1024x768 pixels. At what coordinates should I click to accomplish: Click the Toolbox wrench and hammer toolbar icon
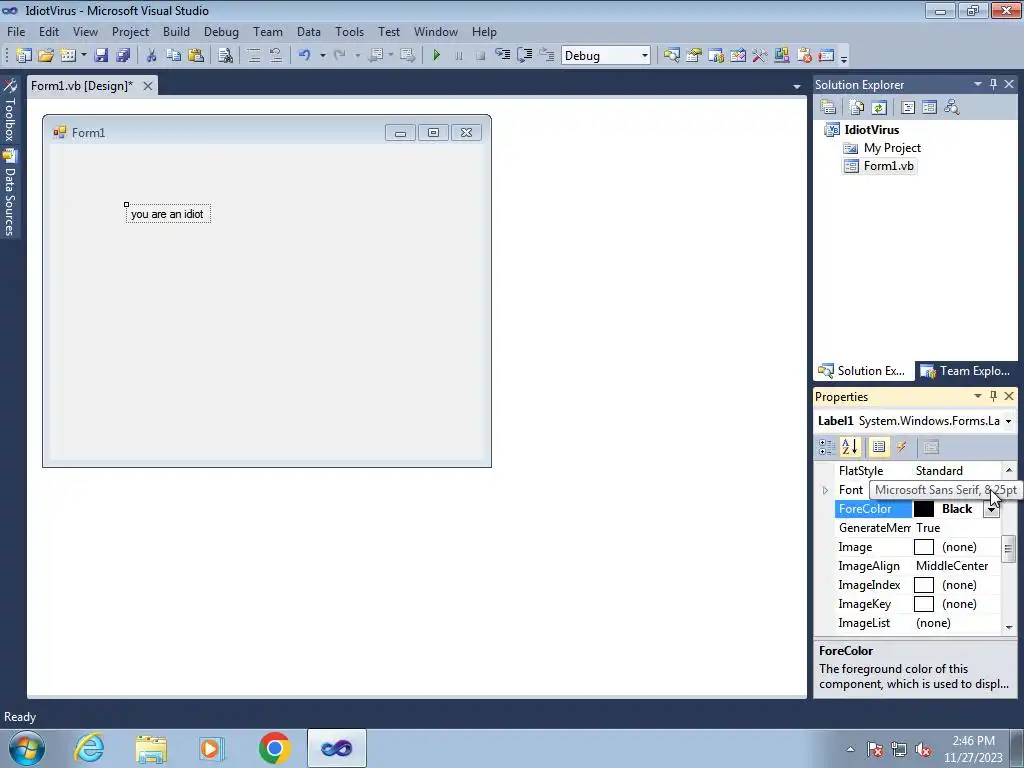[760, 56]
